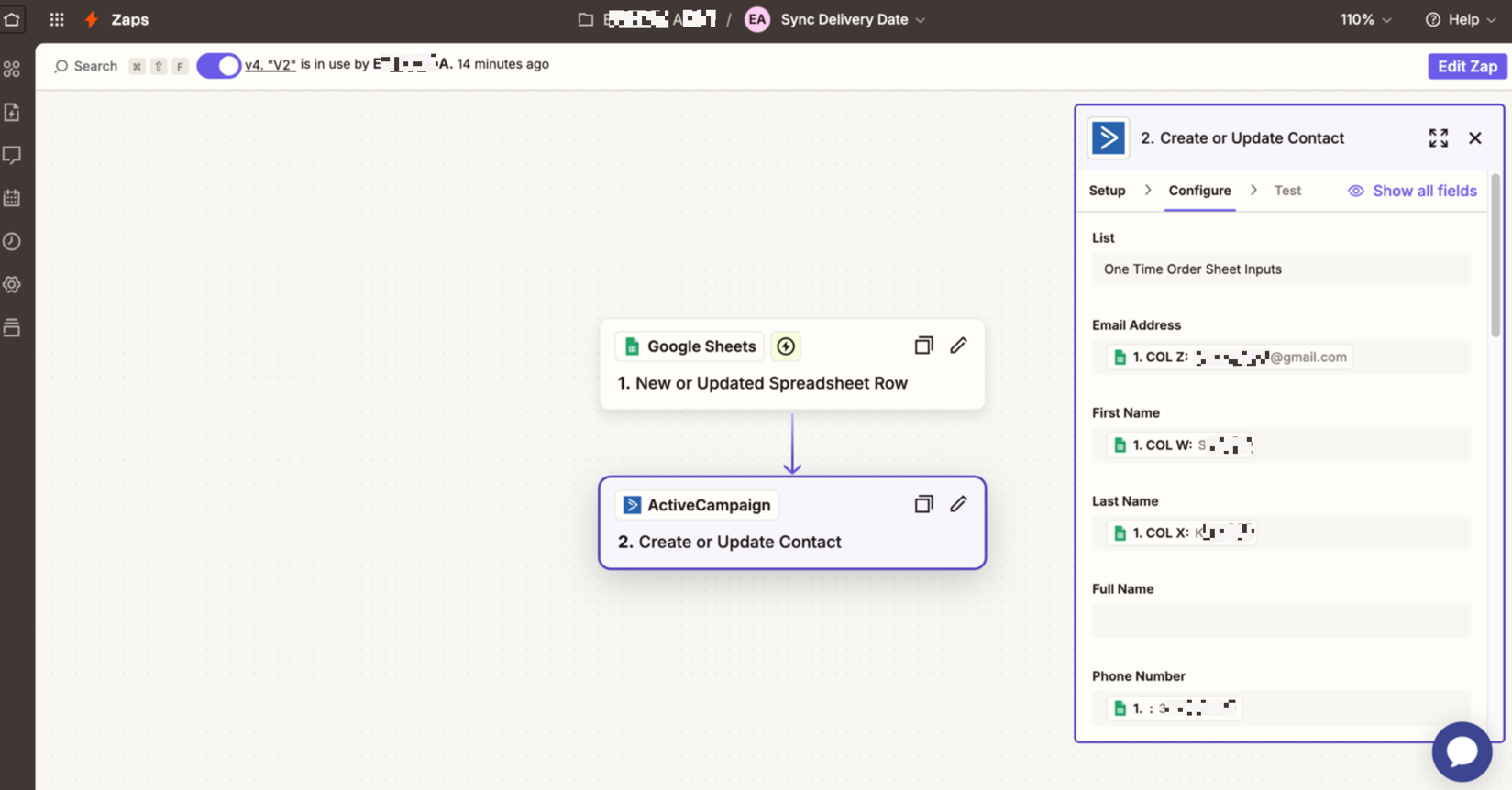Open the sidebar comments icon

click(x=12, y=155)
